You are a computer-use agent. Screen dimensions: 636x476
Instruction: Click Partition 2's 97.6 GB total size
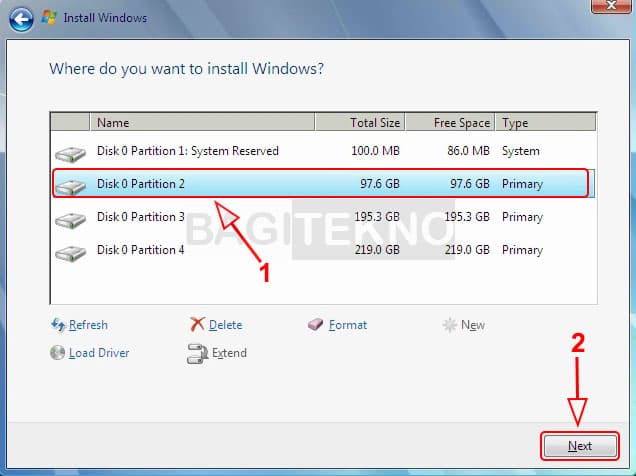380,184
